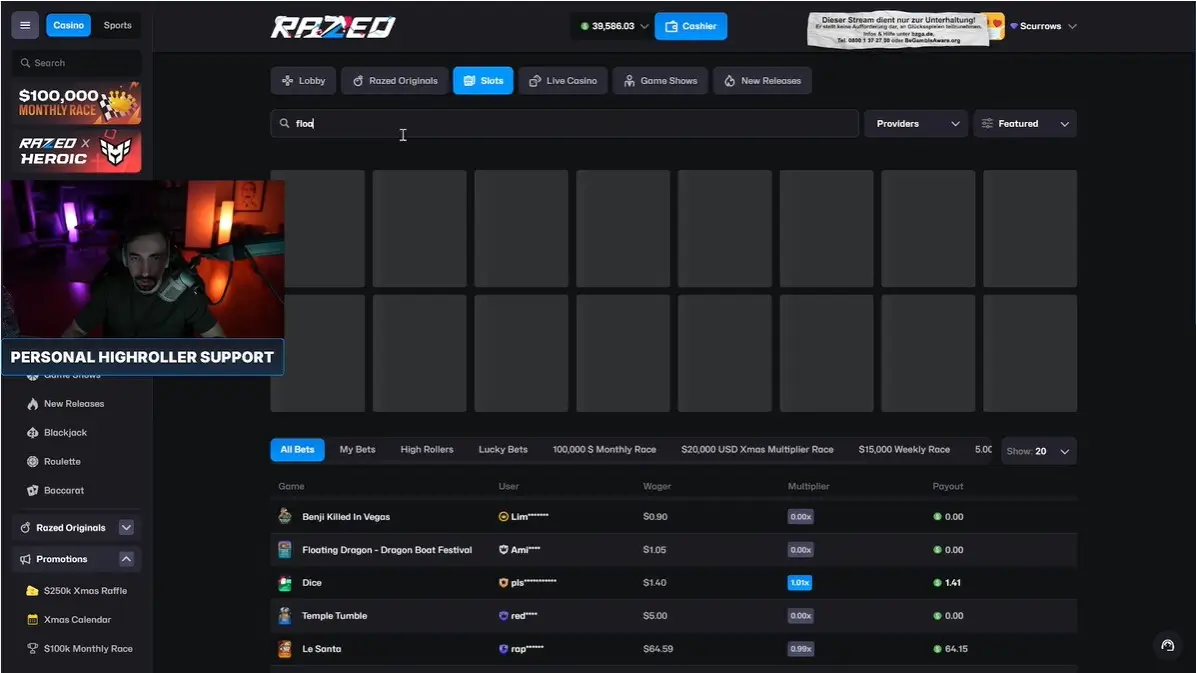Open Blackjack in the sidebar

coord(66,433)
